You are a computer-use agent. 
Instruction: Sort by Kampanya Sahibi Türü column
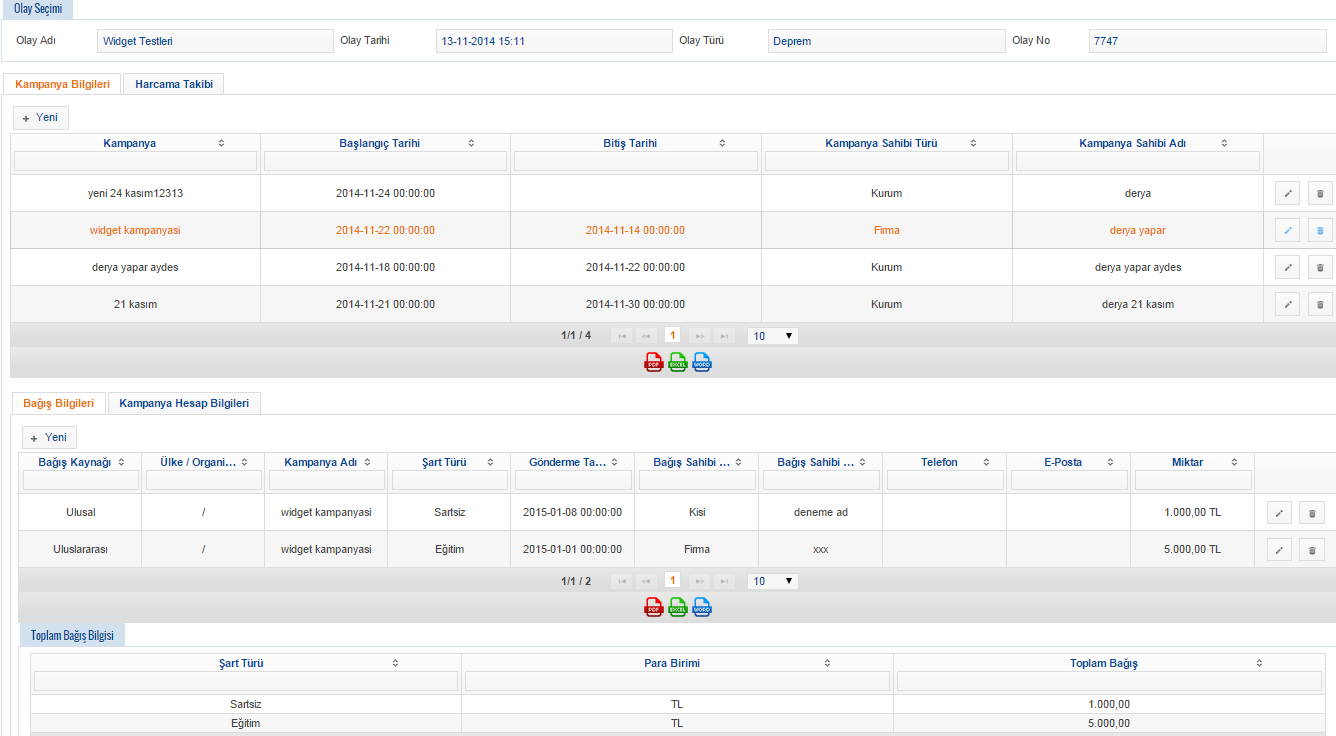tap(973, 144)
